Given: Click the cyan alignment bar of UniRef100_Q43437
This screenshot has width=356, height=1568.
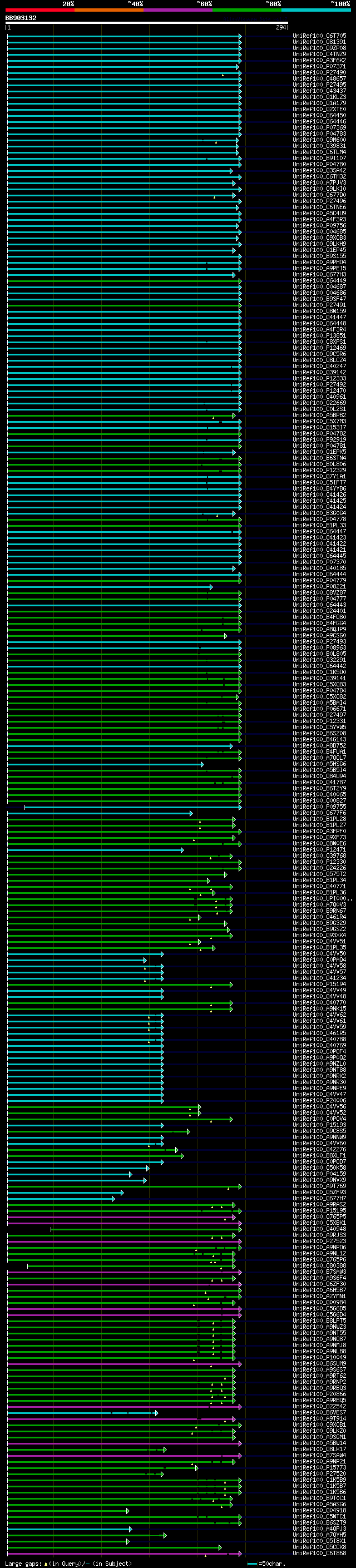Looking at the screenshot, I should 124,91.
